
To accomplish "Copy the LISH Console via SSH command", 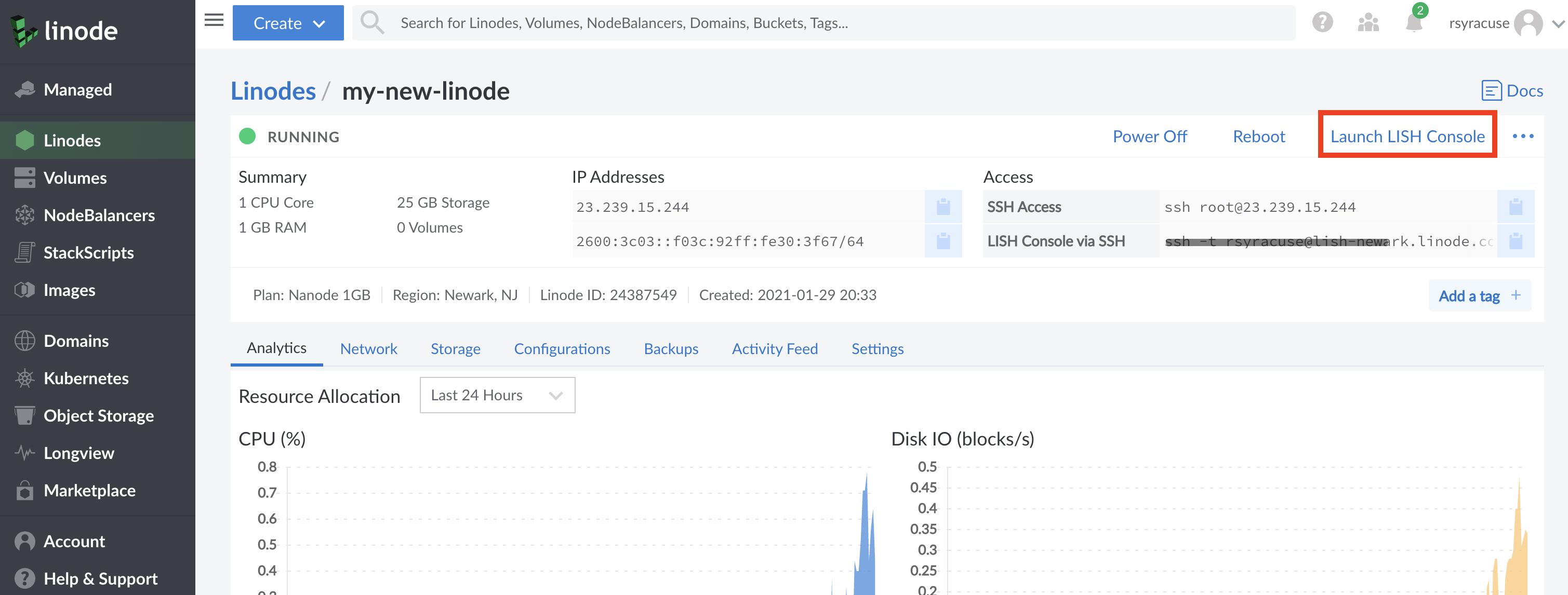I will click(1515, 241).
